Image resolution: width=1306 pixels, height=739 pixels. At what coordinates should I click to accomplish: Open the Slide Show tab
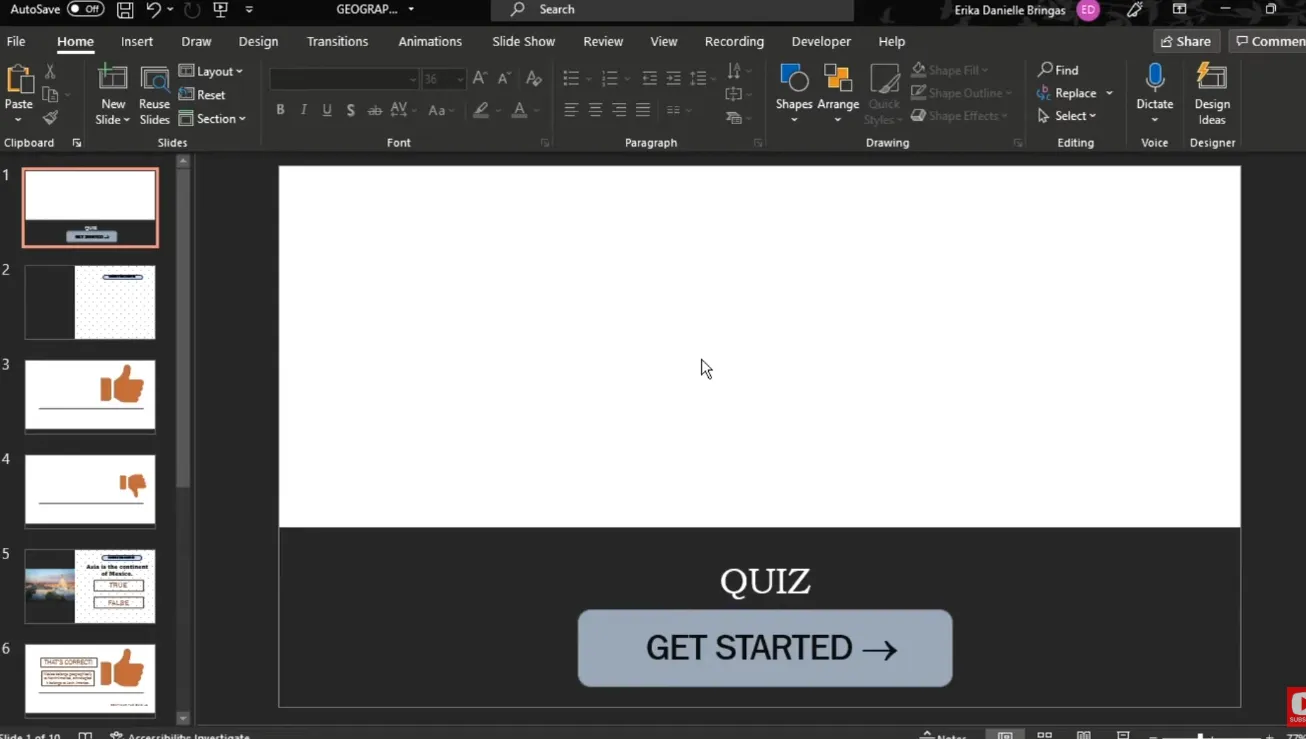point(523,41)
